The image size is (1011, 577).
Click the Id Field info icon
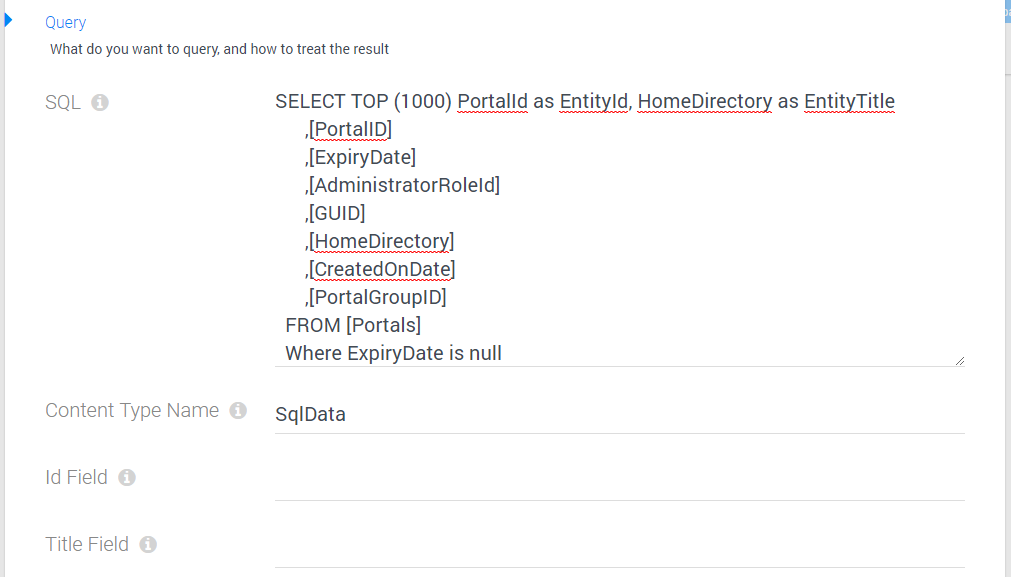click(x=127, y=478)
